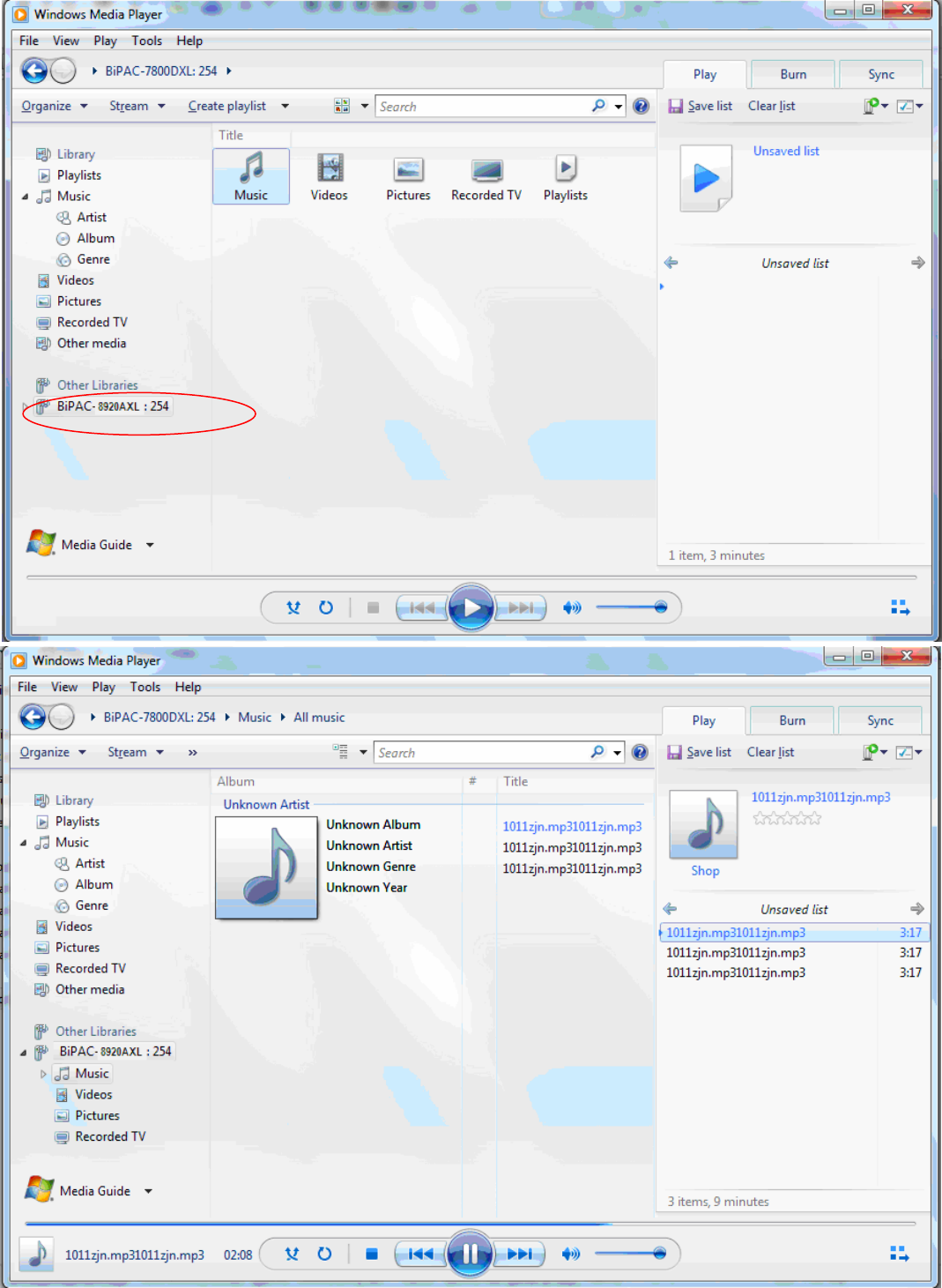This screenshot has width=942, height=1288.
Task: Mute volume in bottom window
Action: (x=570, y=1254)
